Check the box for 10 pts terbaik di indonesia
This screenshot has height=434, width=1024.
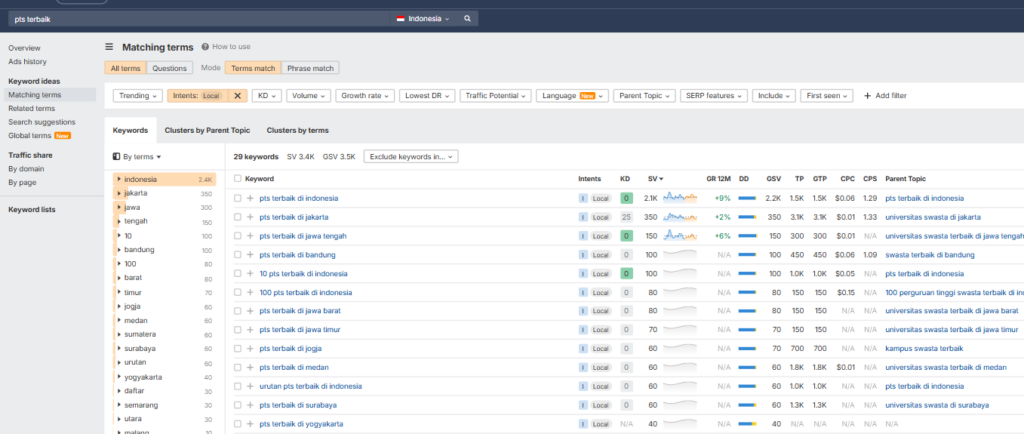(x=238, y=274)
